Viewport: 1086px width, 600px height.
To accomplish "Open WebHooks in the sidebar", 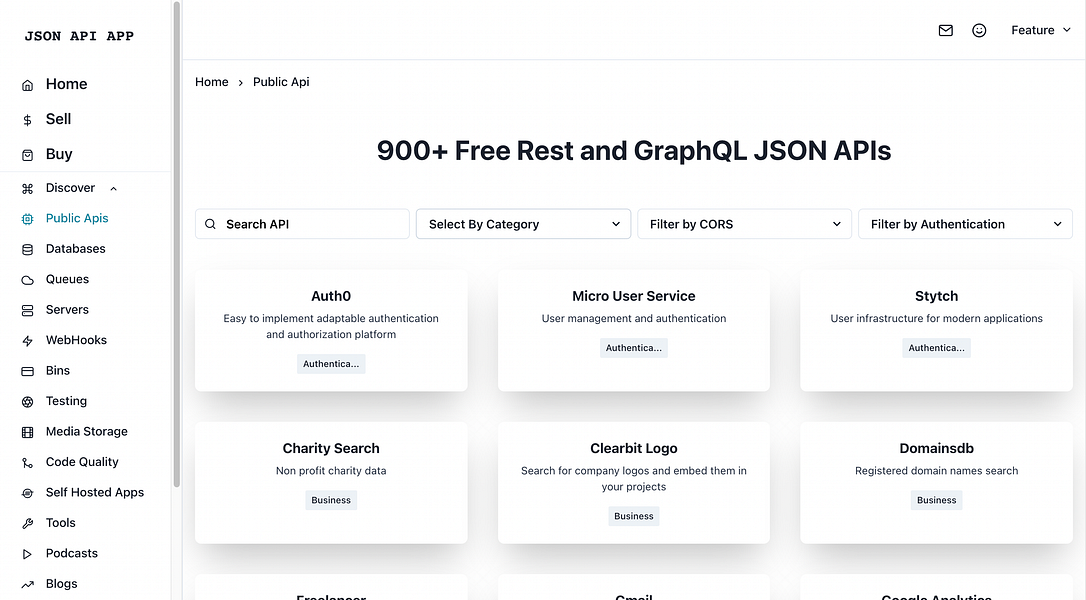I will click(x=76, y=340).
